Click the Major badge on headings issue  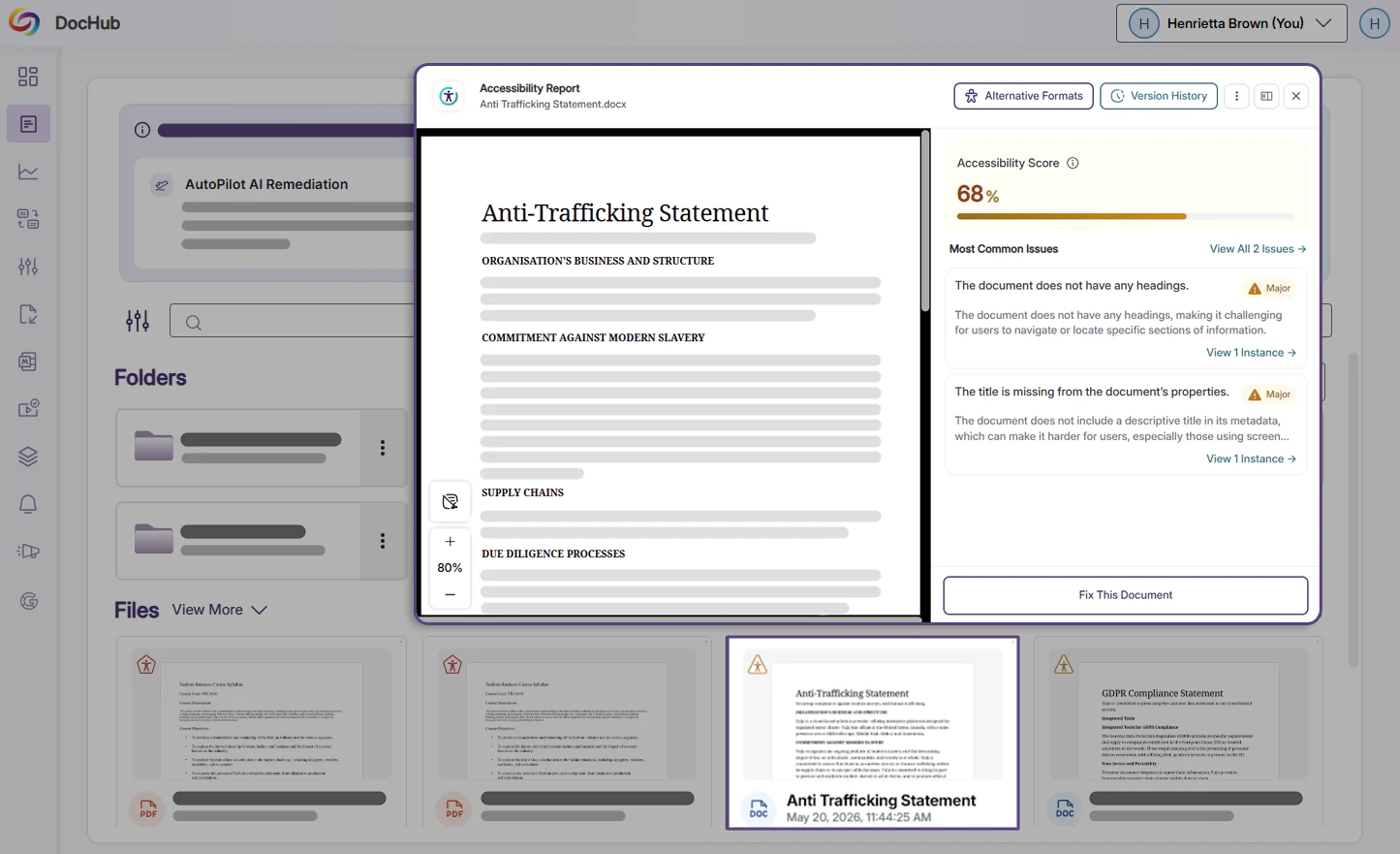[x=1269, y=288]
